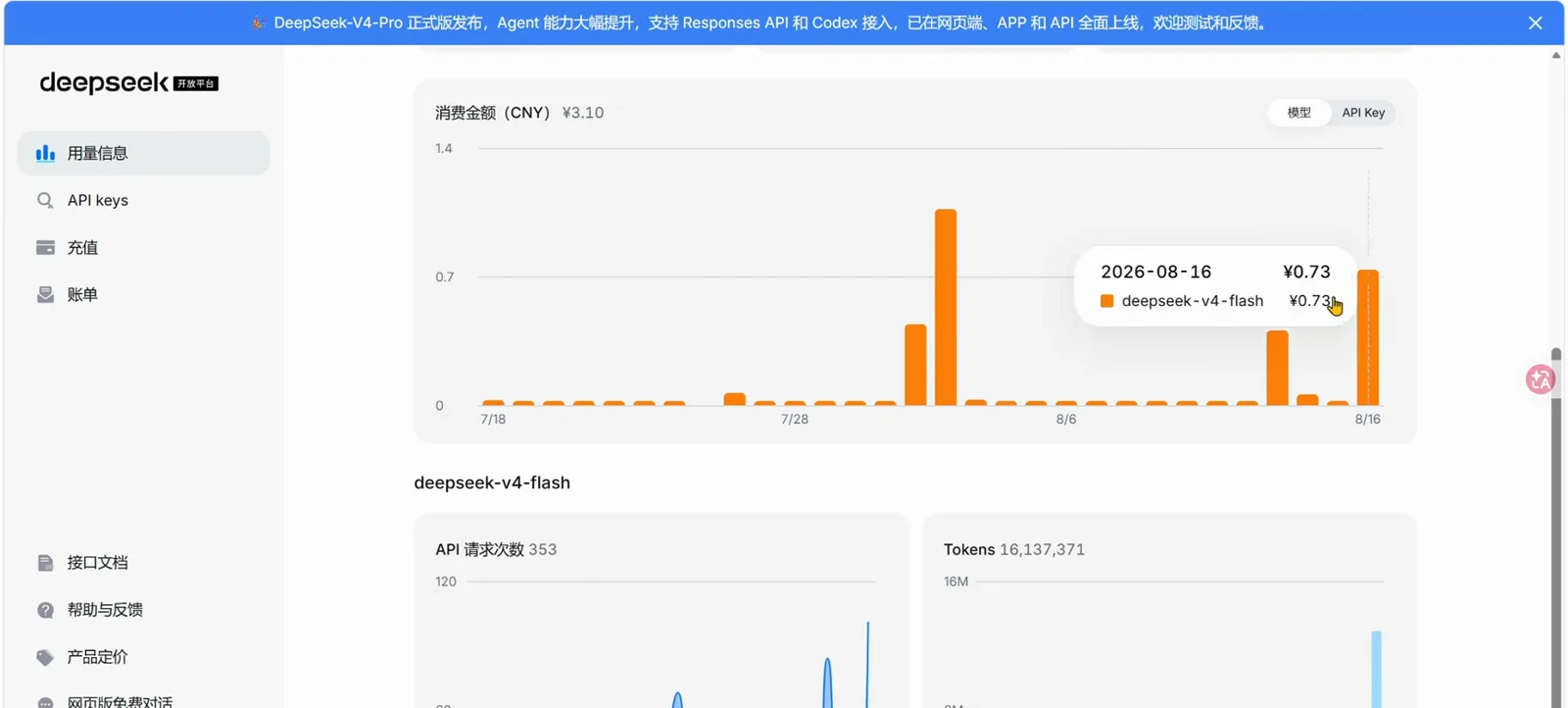Click the 8/6 x-axis label
The width and height of the screenshot is (1568, 708).
(1066, 419)
